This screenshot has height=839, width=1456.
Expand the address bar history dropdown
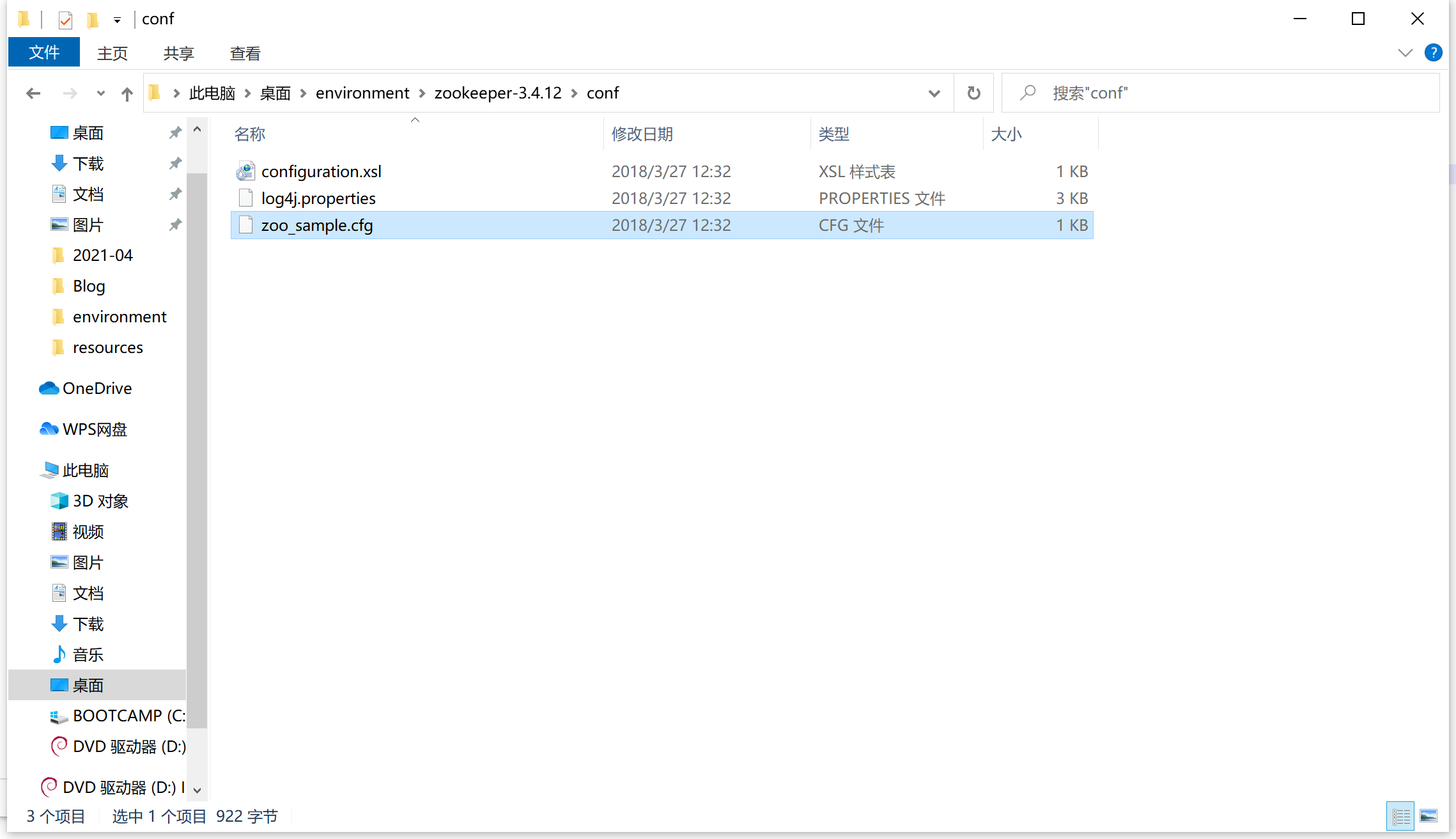coord(934,93)
